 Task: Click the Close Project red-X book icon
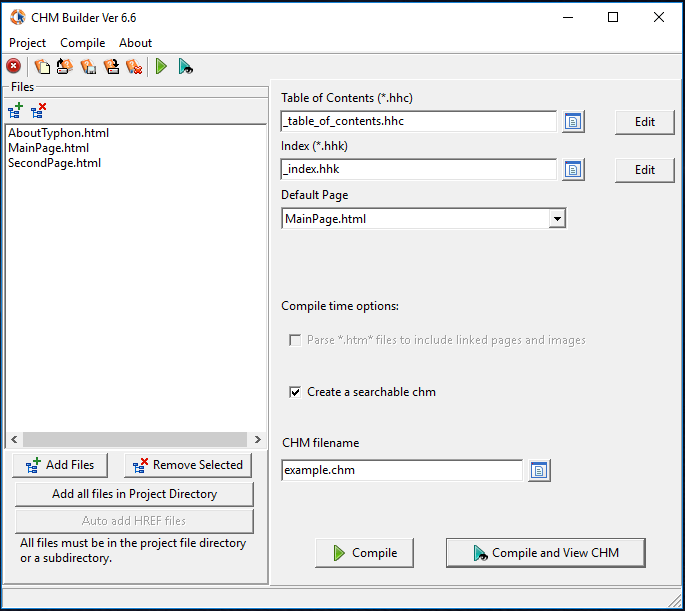[134, 66]
